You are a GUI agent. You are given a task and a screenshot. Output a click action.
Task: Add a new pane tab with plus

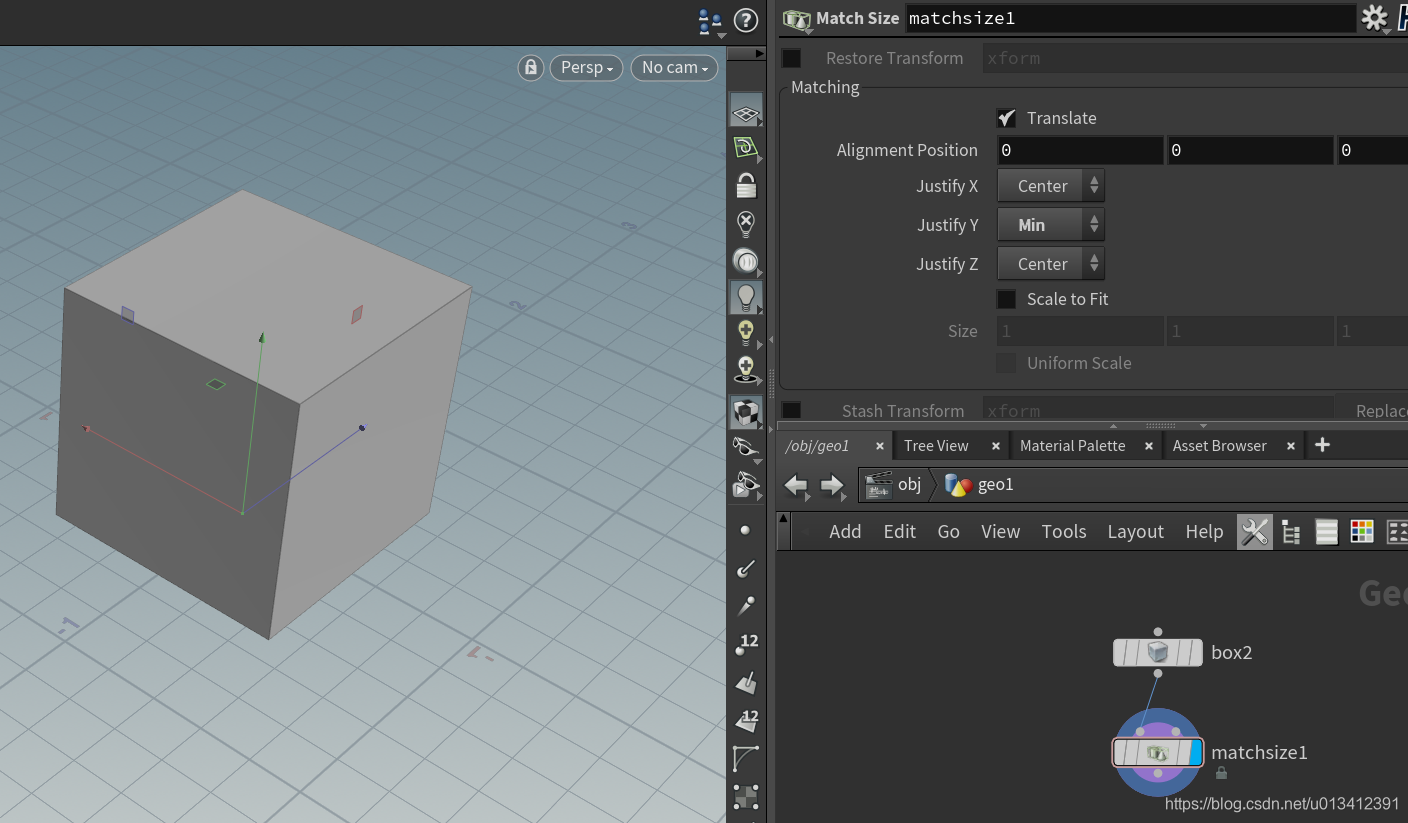(x=1322, y=445)
